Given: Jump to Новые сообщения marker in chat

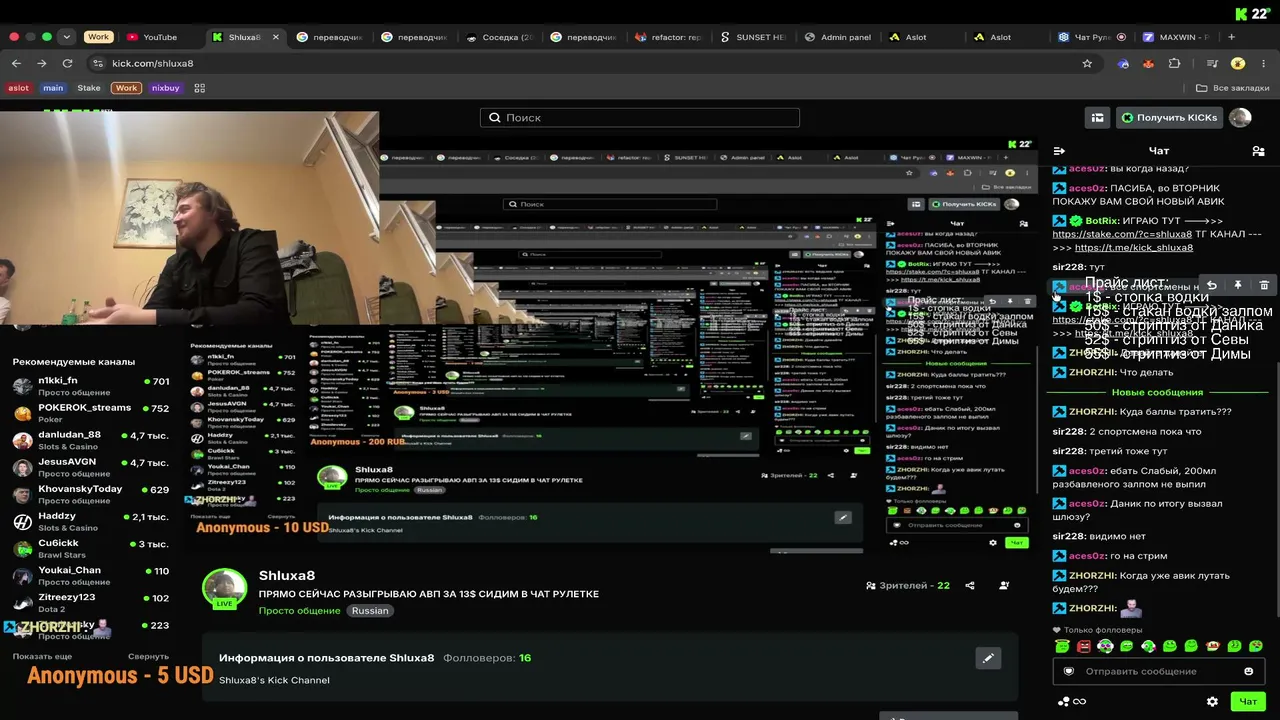Looking at the screenshot, I should 1157,392.
